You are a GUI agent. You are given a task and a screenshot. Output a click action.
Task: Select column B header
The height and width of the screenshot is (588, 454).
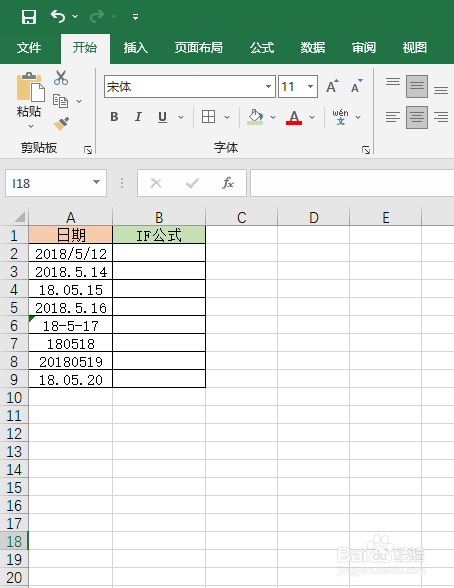(x=159, y=217)
